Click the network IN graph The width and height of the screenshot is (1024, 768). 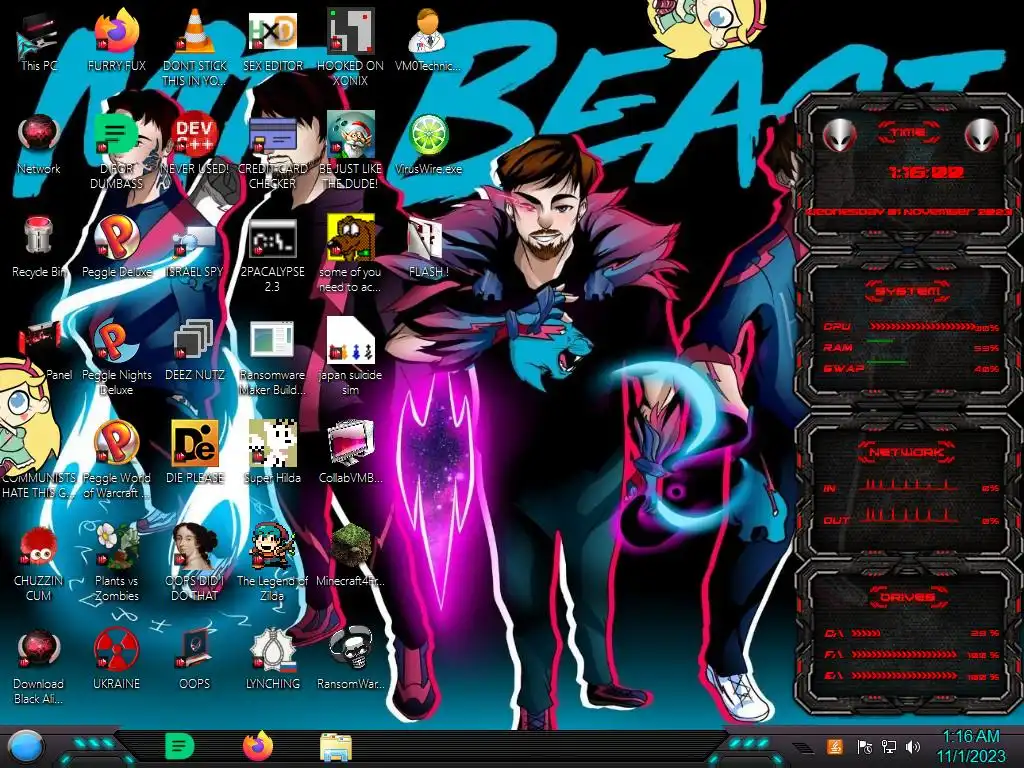click(x=908, y=484)
